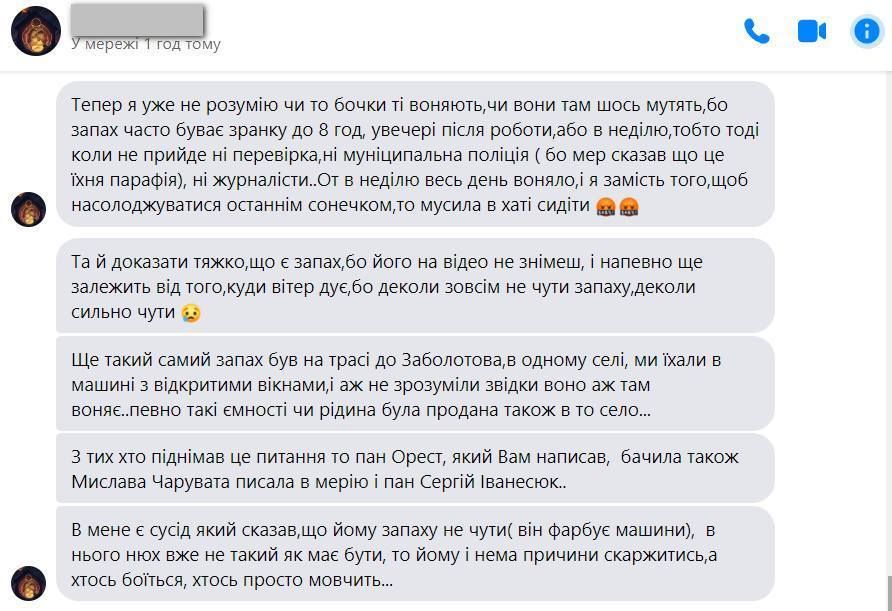This screenshot has width=892, height=611.
Task: Open conversation information via the blue info icon
Action: pos(866,31)
